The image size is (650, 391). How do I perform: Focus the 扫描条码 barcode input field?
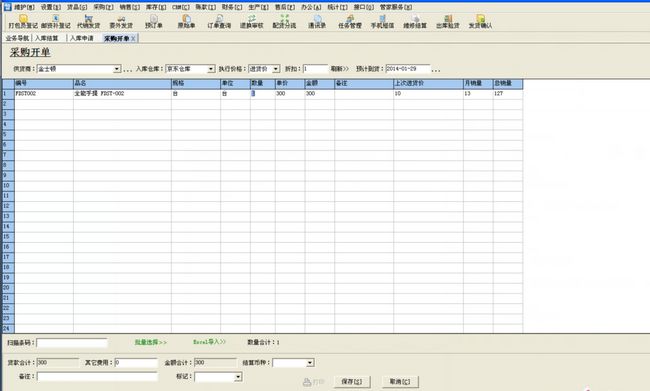(x=72, y=343)
